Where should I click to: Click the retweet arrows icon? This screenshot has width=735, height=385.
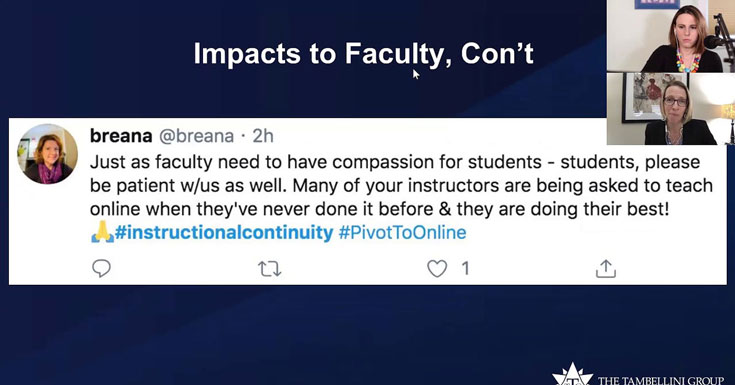pyautogui.click(x=270, y=269)
